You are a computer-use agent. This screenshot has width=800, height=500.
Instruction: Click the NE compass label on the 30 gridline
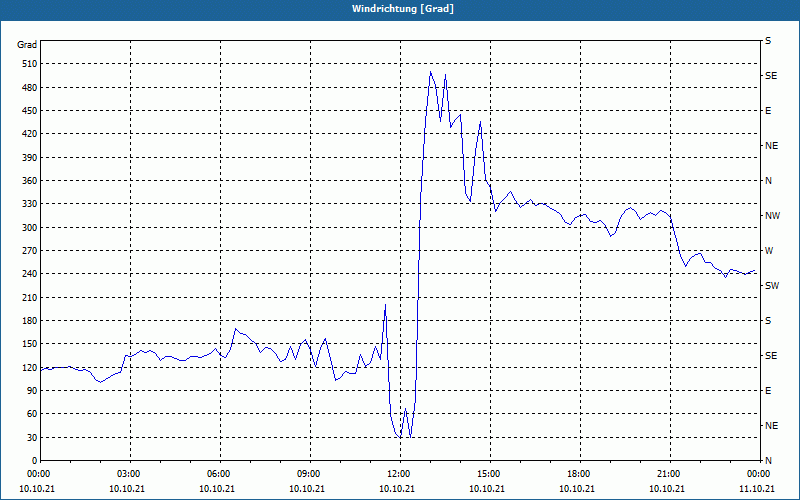click(x=771, y=426)
